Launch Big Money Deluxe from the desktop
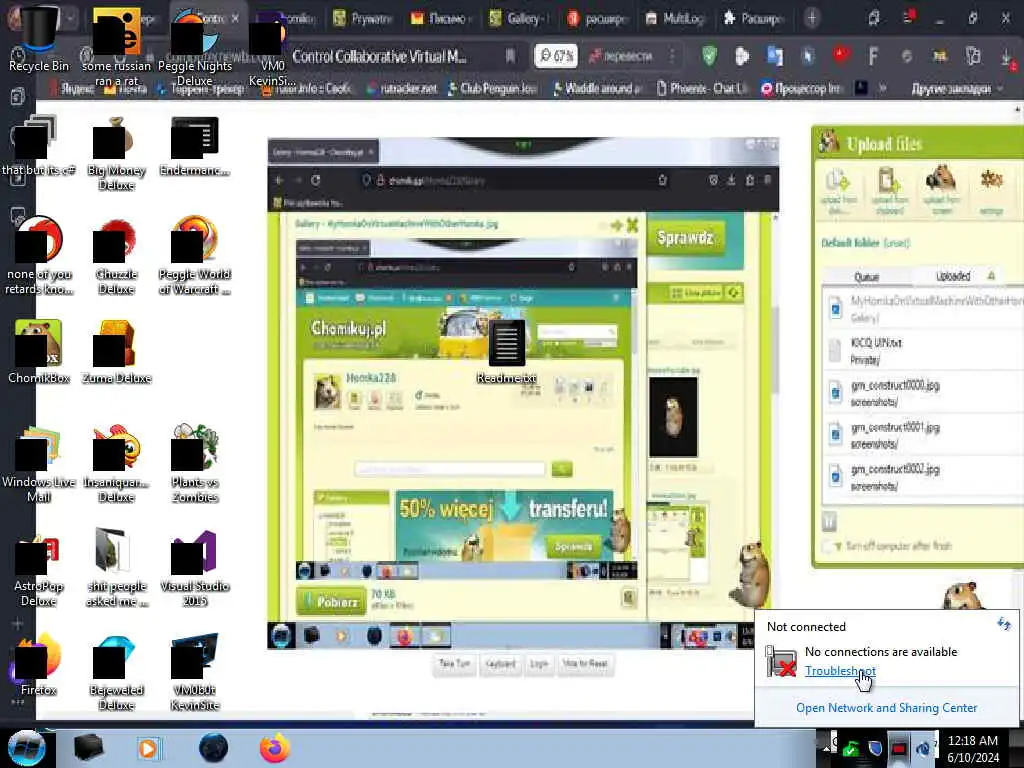The width and height of the screenshot is (1024, 768). tap(116, 153)
